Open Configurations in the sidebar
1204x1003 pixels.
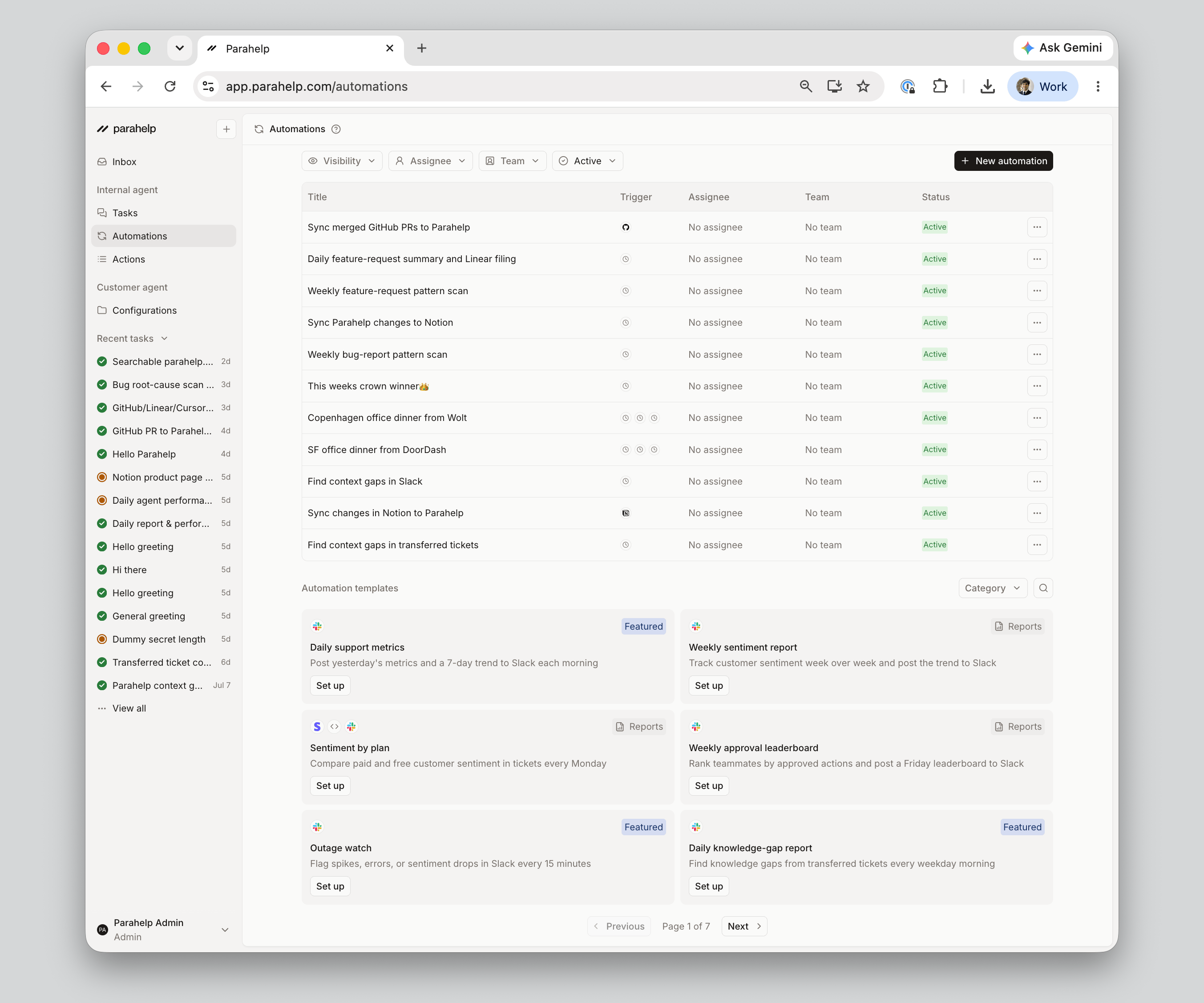click(163, 310)
